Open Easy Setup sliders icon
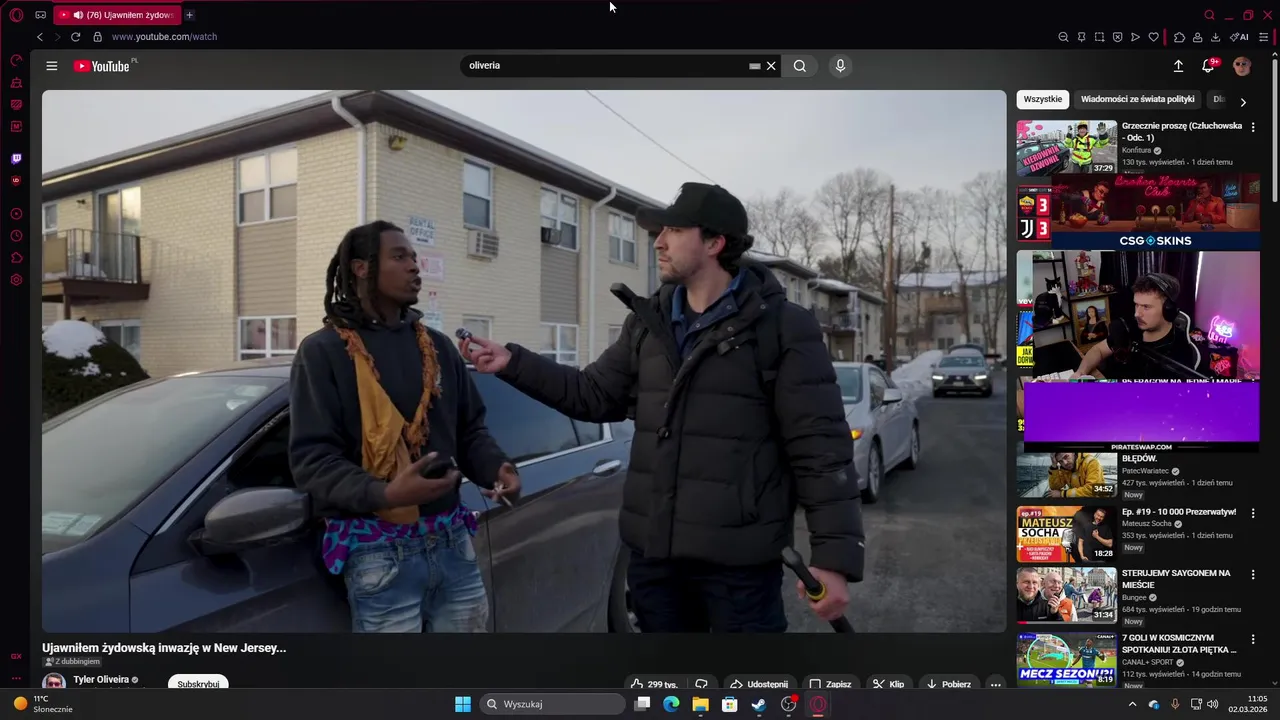The height and width of the screenshot is (720, 1280). [x=1264, y=37]
